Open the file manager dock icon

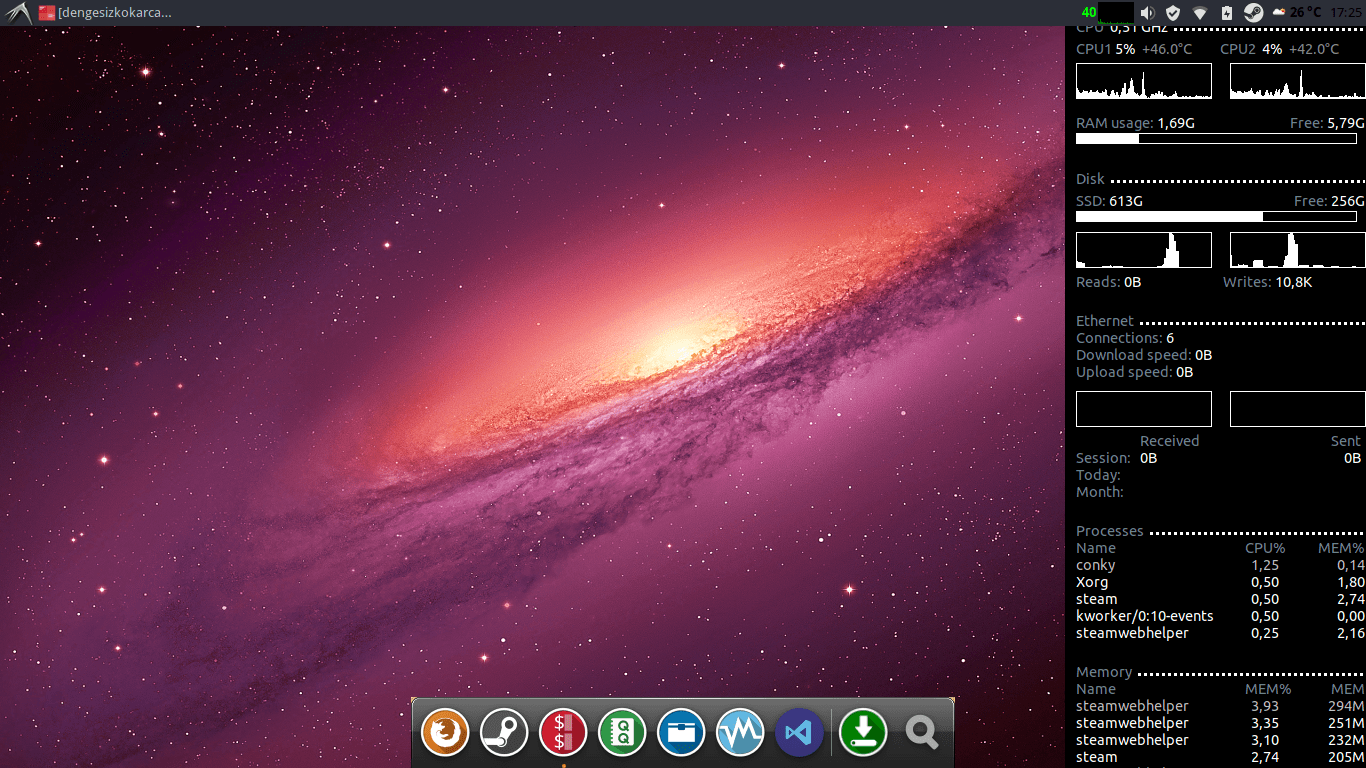pyautogui.click(x=680, y=732)
